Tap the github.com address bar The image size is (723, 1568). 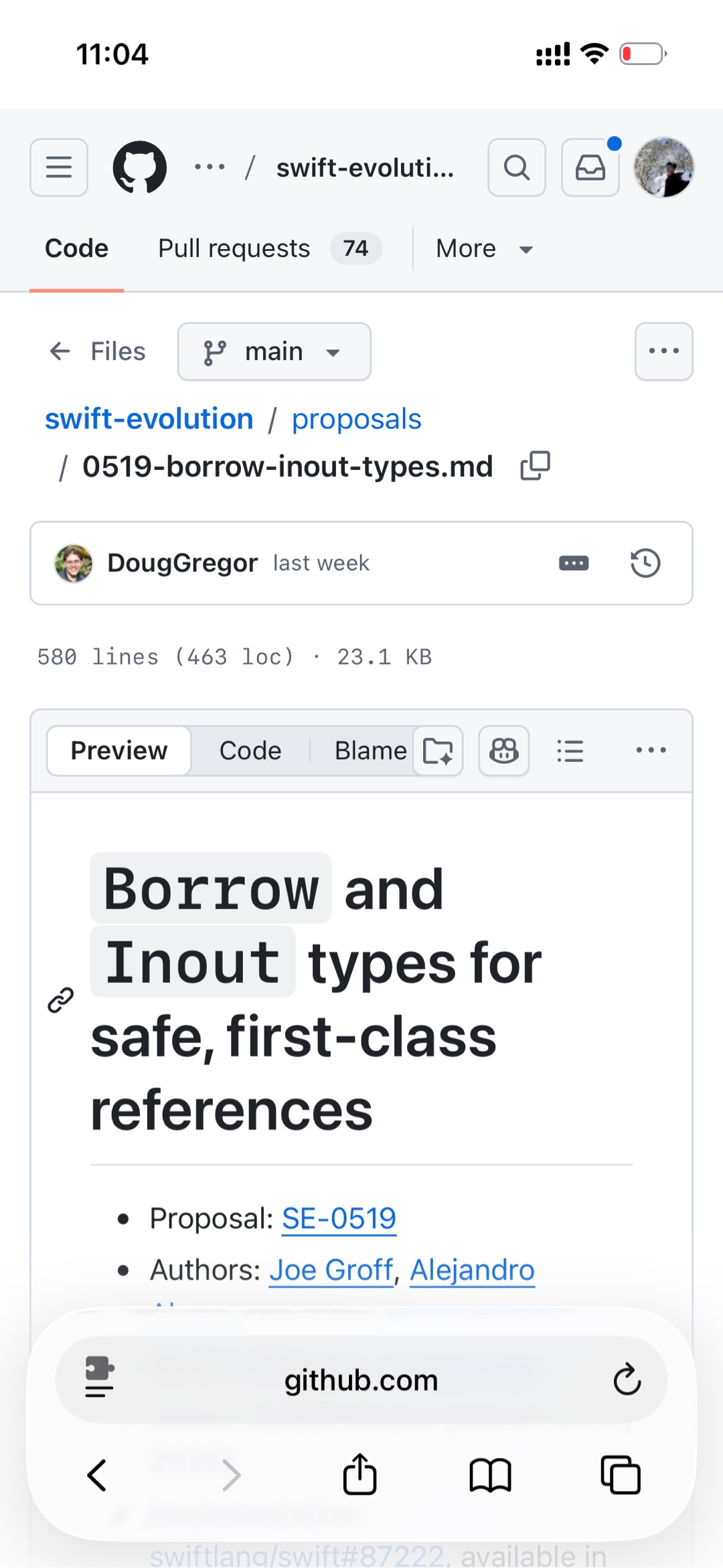[361, 1381]
